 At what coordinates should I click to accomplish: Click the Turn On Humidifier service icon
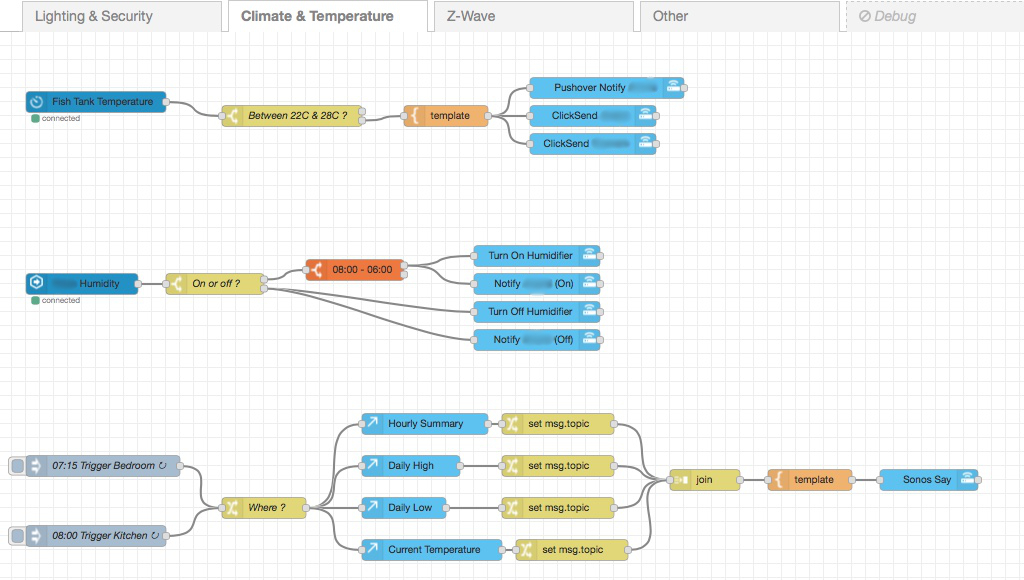[590, 255]
